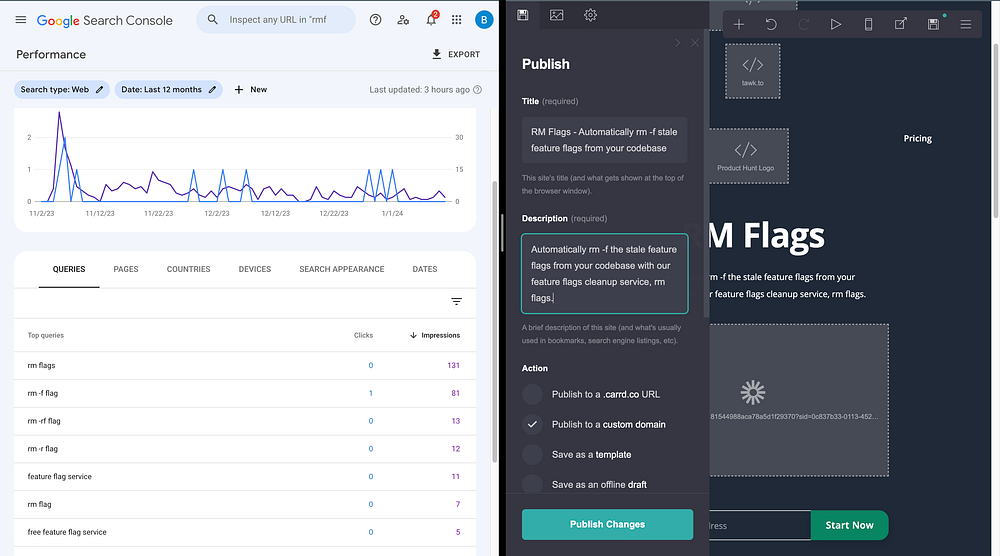Screen dimensions: 1000x556
Task: Open the Google apps grid
Action: [457, 20]
